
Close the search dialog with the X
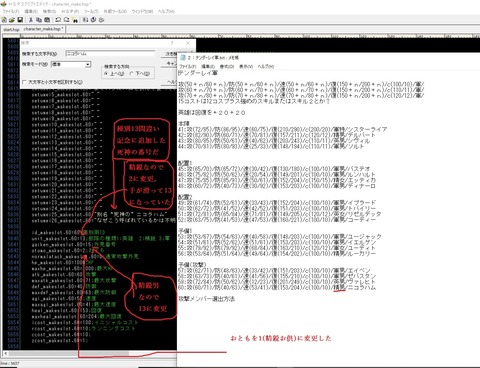188,43
